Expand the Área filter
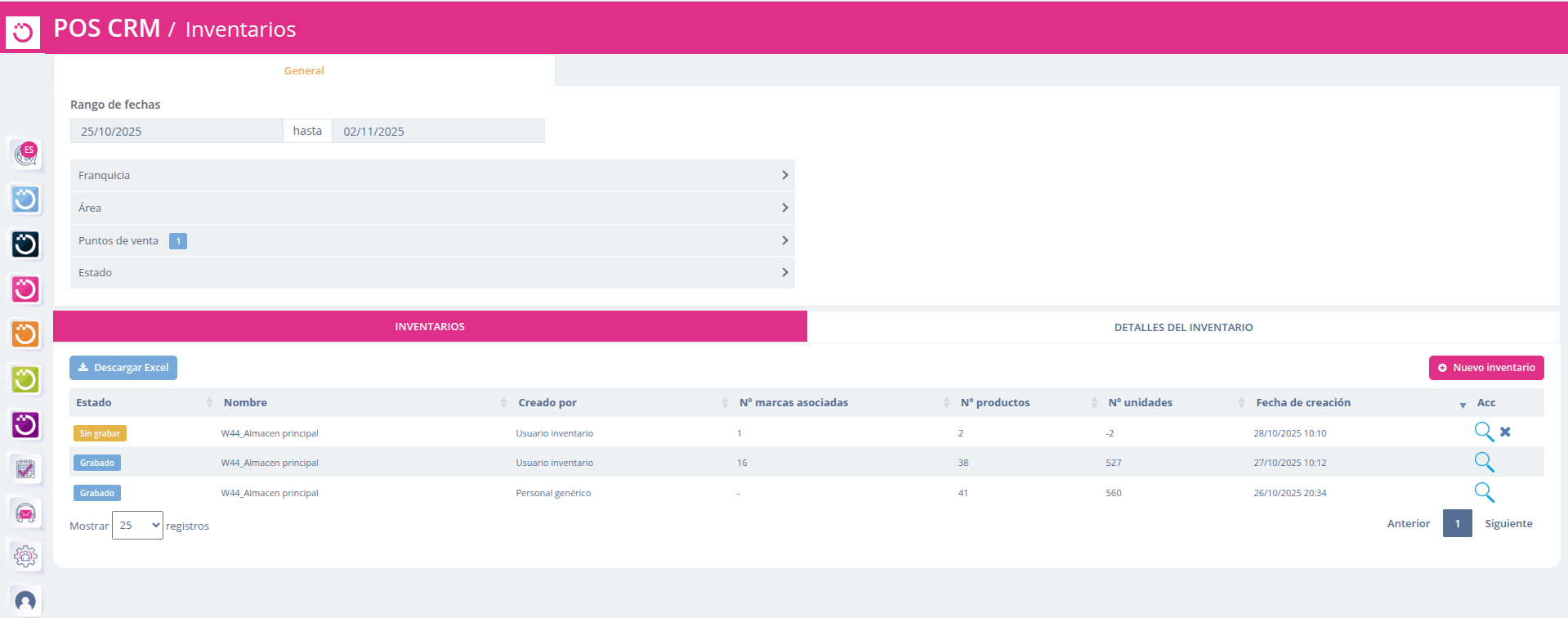 [x=431, y=208]
